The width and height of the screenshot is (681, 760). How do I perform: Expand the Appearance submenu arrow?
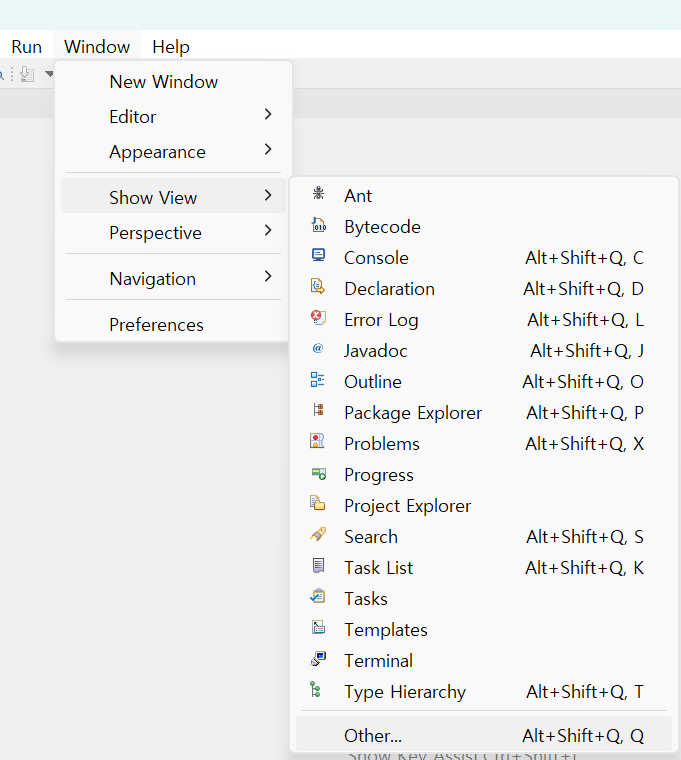tap(268, 149)
